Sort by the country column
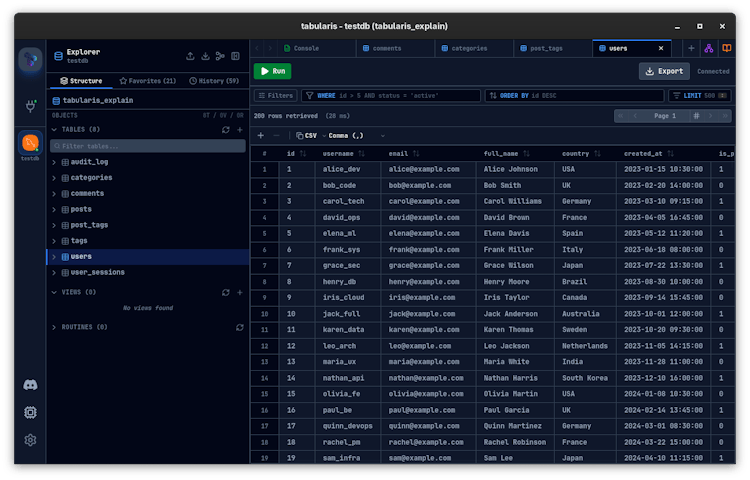750x480 pixels. tap(597, 154)
